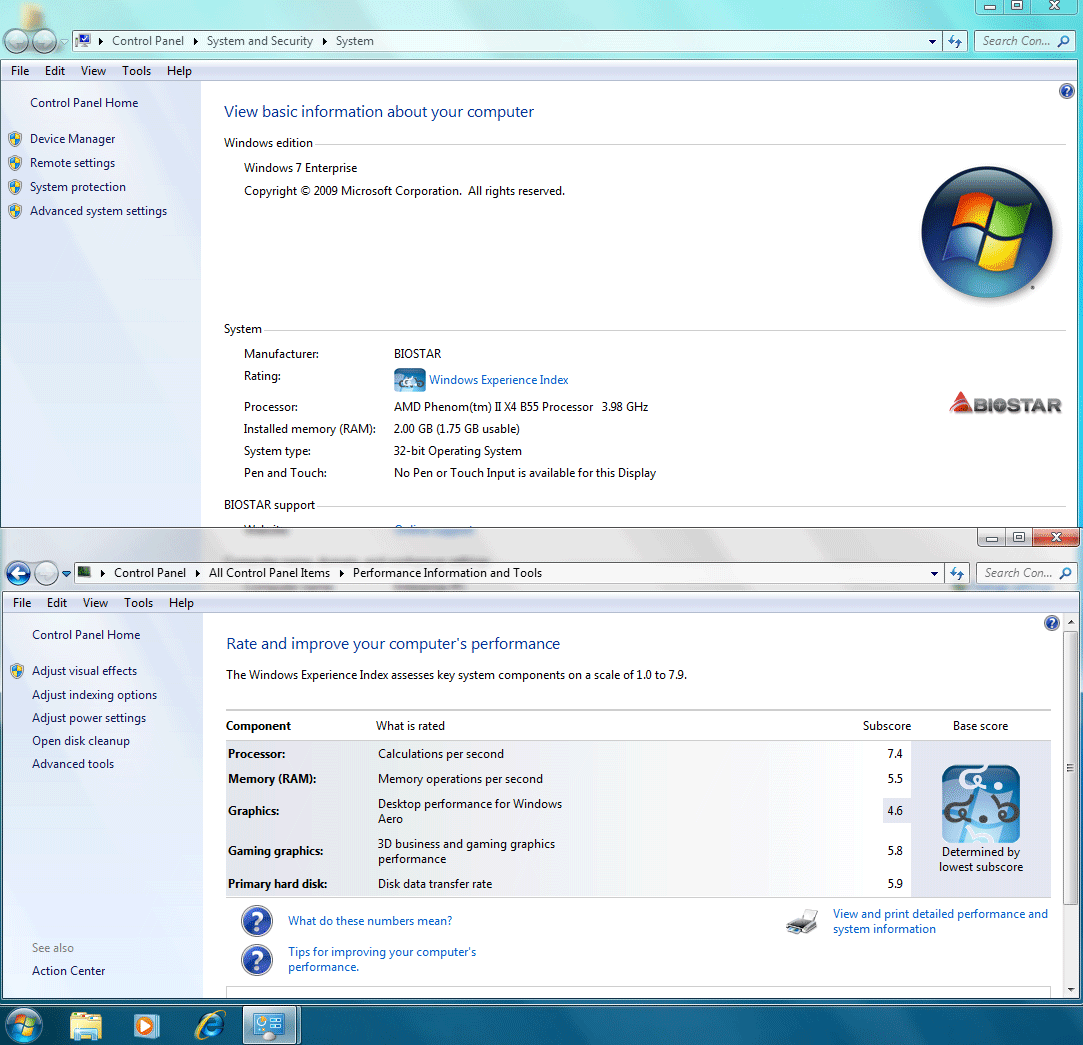Refresh the Performance Information address bar

[957, 573]
